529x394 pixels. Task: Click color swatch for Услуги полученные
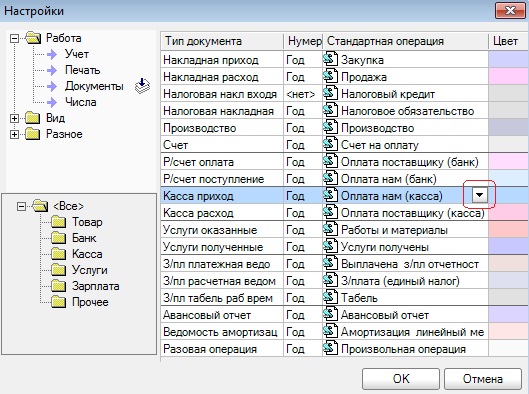[x=508, y=247]
